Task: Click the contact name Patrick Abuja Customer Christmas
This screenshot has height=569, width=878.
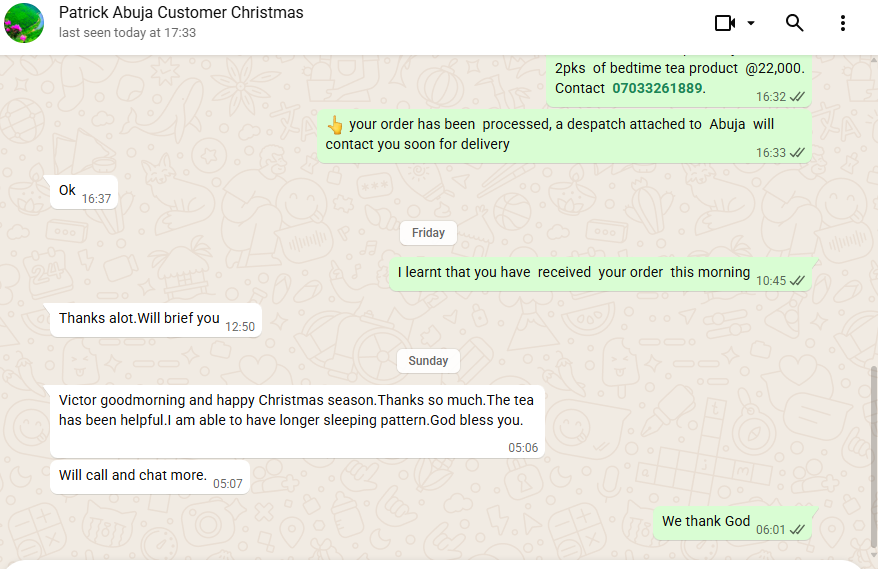Action: (181, 13)
